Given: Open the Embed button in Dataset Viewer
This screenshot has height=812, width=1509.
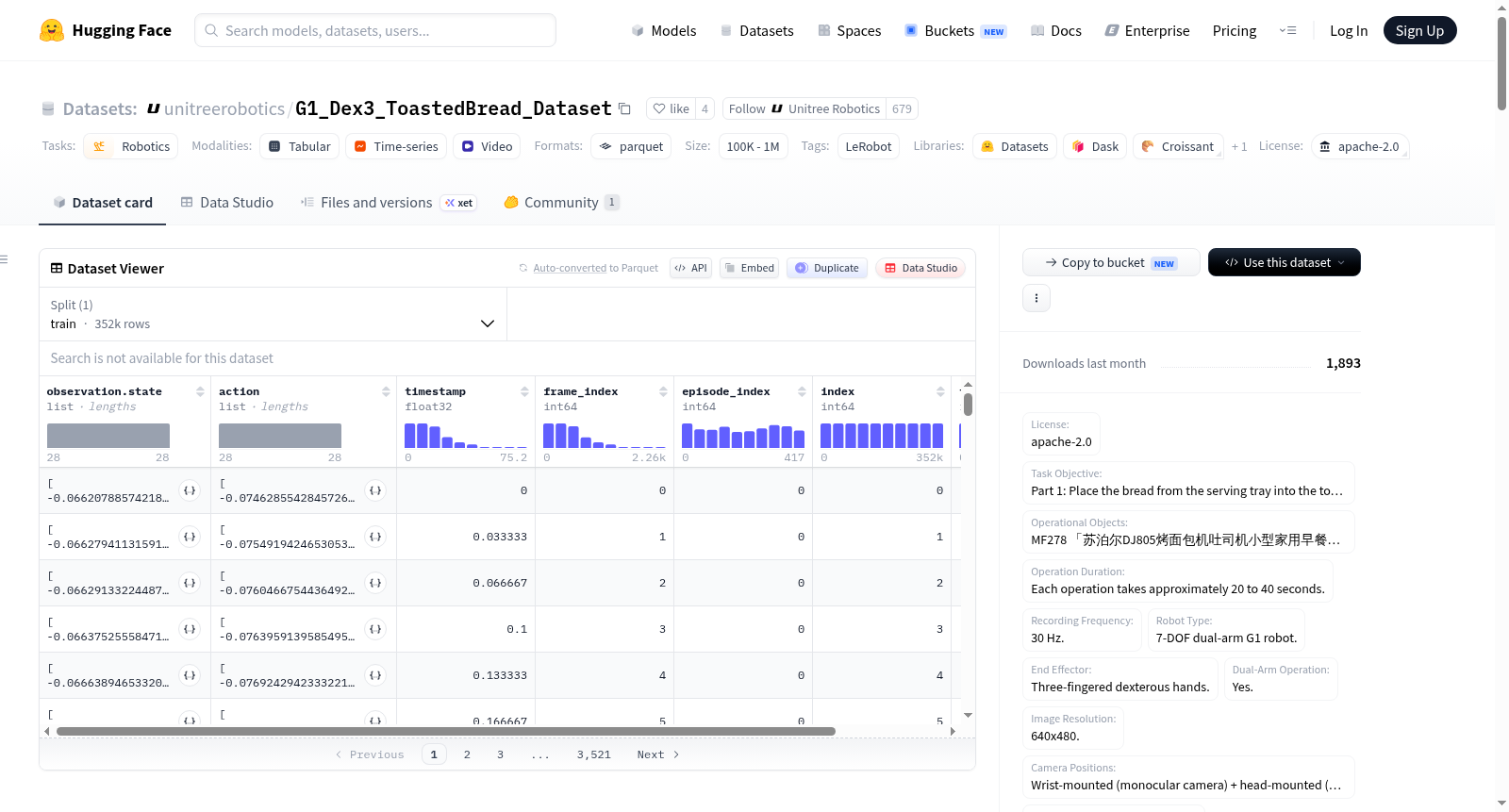Looking at the screenshot, I should click(x=750, y=268).
